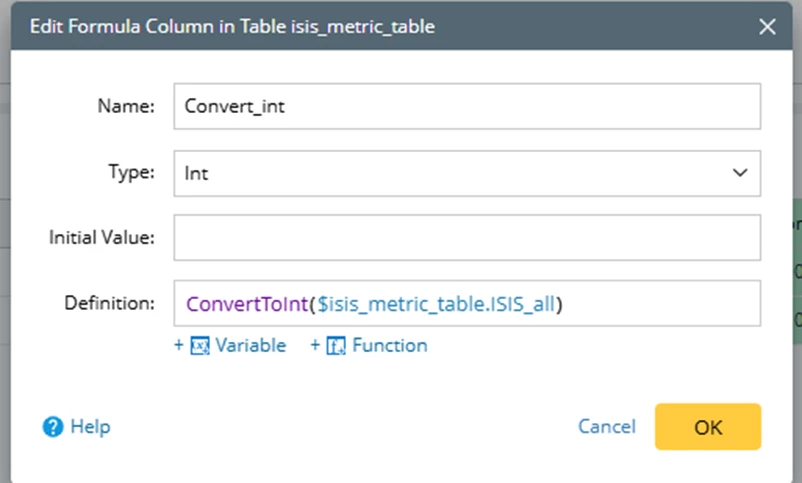Click the dialog title bar text
Screen dimensions: 802x483
[232, 27]
